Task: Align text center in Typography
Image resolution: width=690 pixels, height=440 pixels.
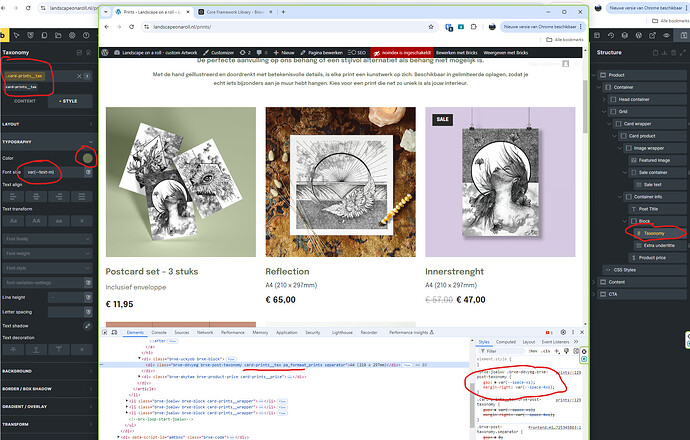Action: tap(36, 196)
